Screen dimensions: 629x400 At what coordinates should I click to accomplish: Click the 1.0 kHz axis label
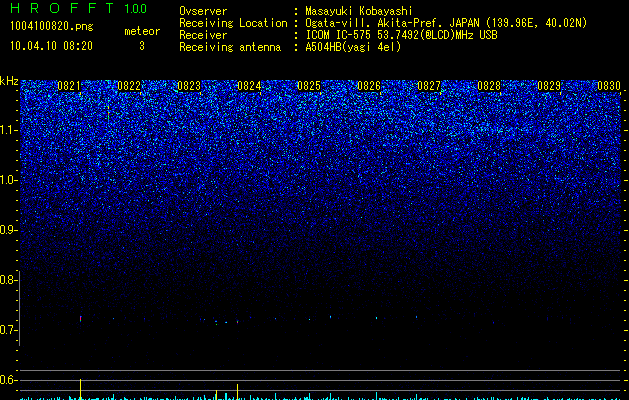point(8,180)
